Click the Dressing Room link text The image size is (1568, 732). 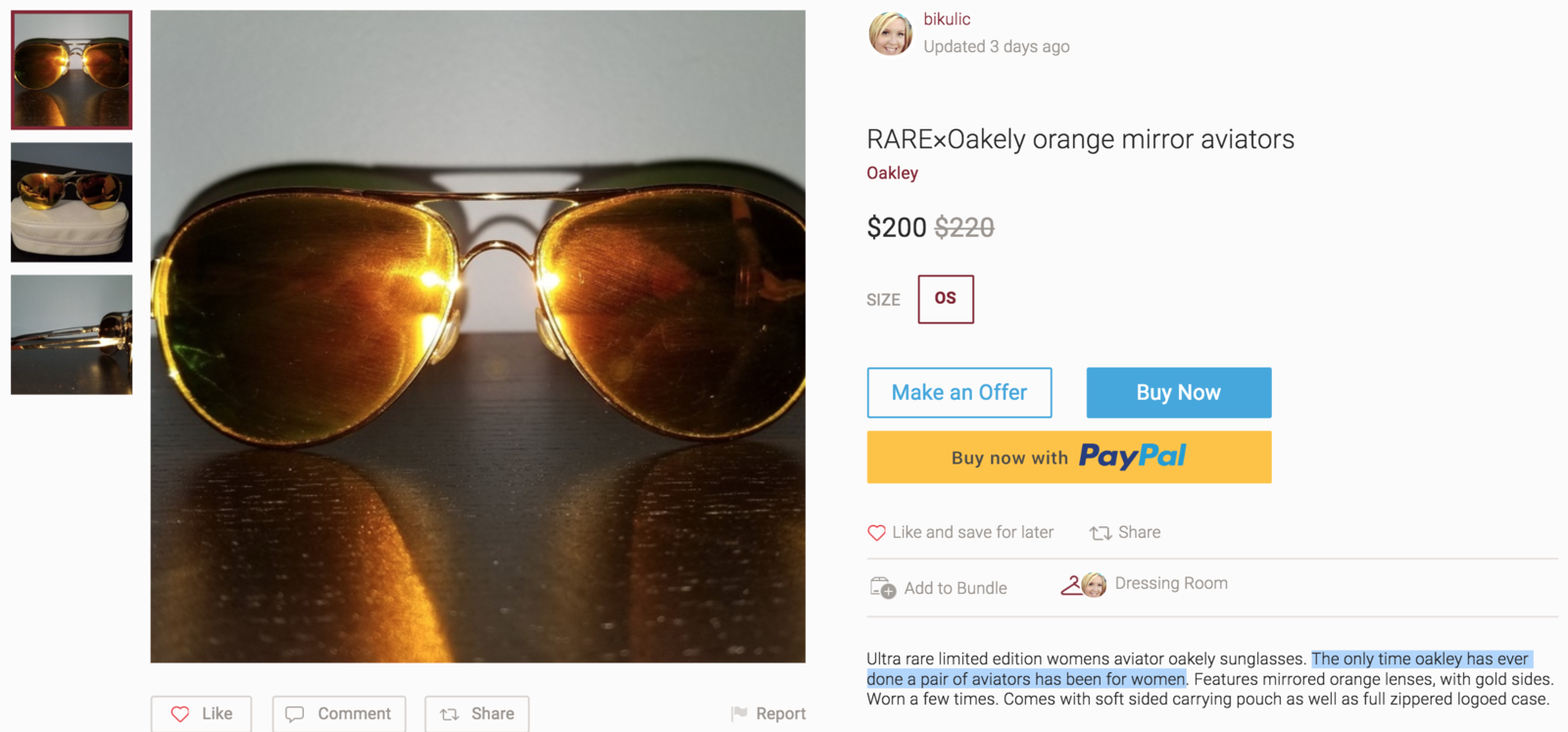[1171, 584]
